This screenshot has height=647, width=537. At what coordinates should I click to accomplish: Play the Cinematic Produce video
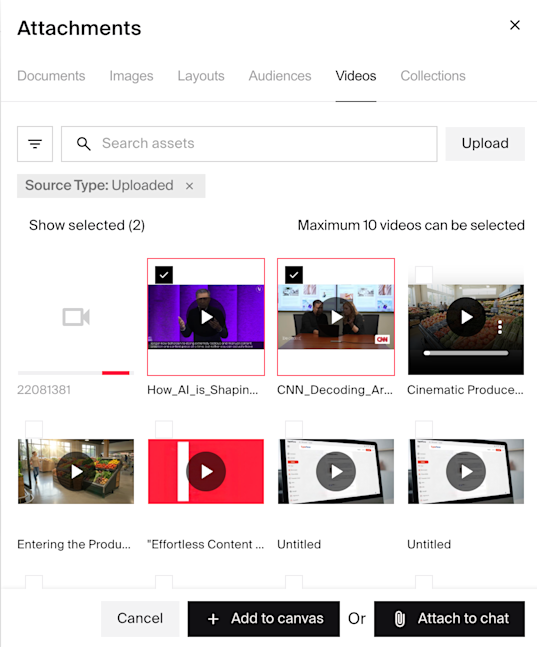point(466,317)
